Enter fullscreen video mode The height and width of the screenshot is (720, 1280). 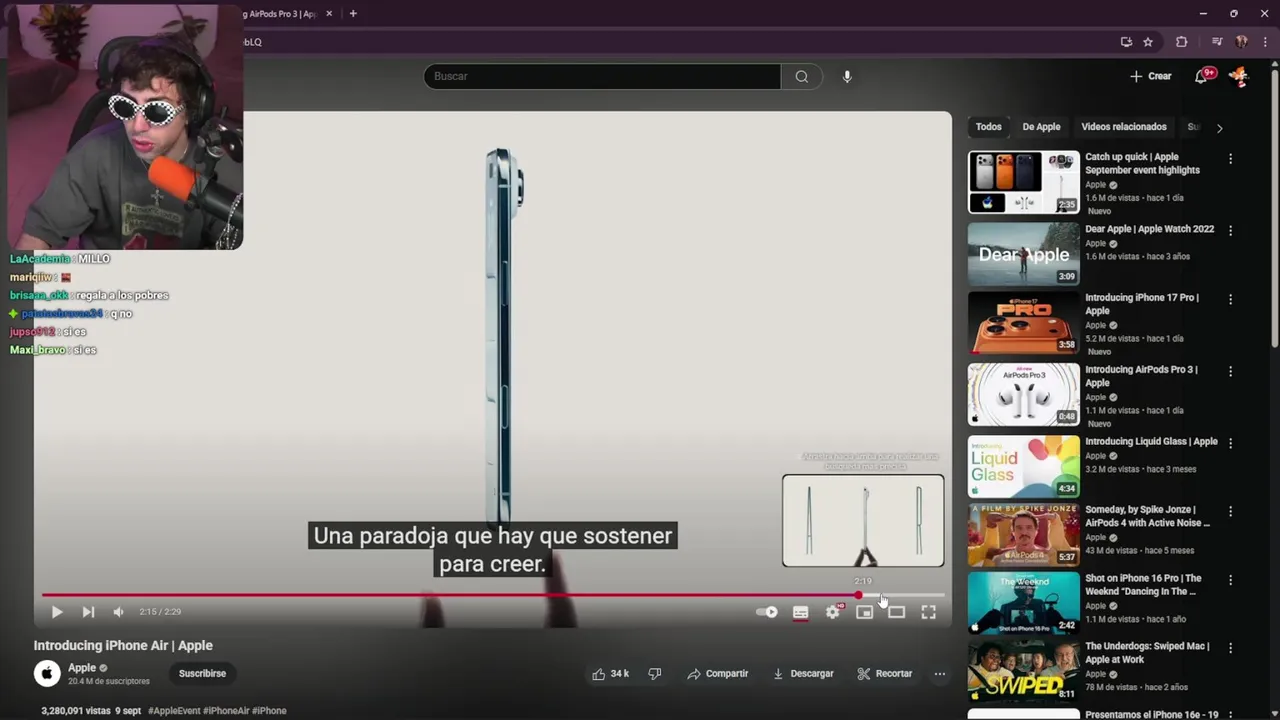coord(928,612)
